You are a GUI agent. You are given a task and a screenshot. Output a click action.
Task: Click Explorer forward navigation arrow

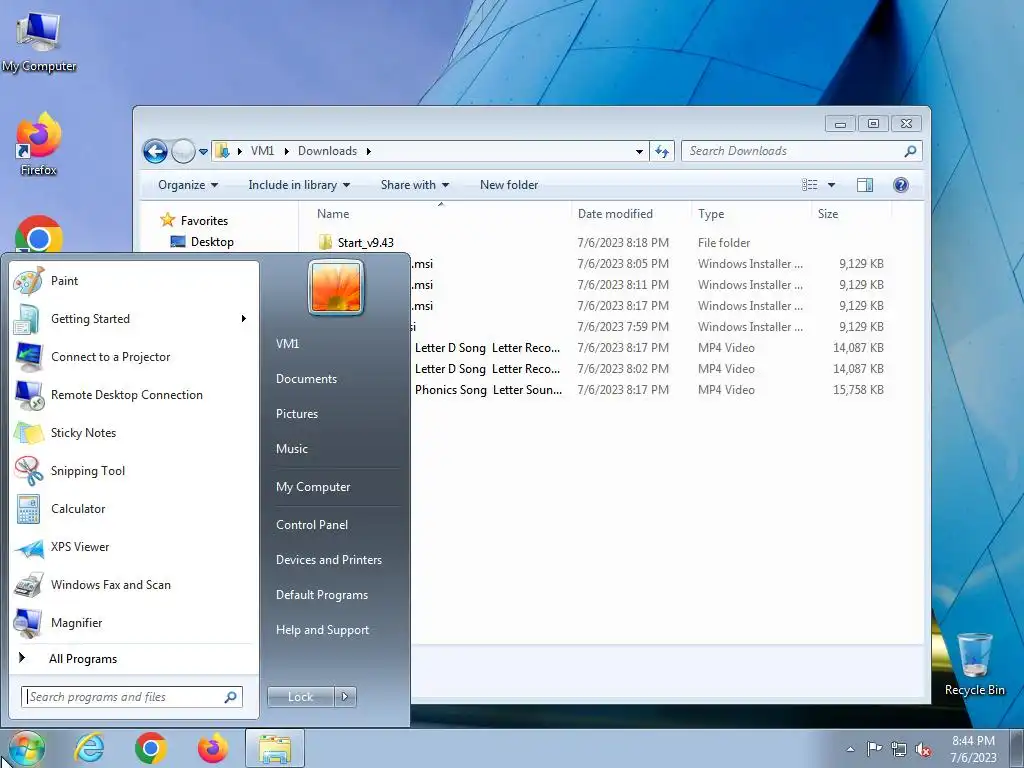coord(183,152)
